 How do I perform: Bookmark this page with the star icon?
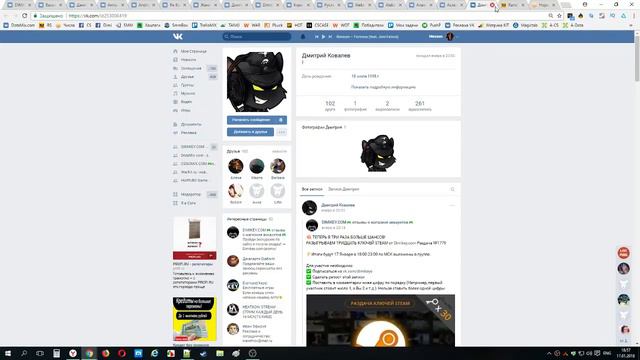(x=559, y=16)
